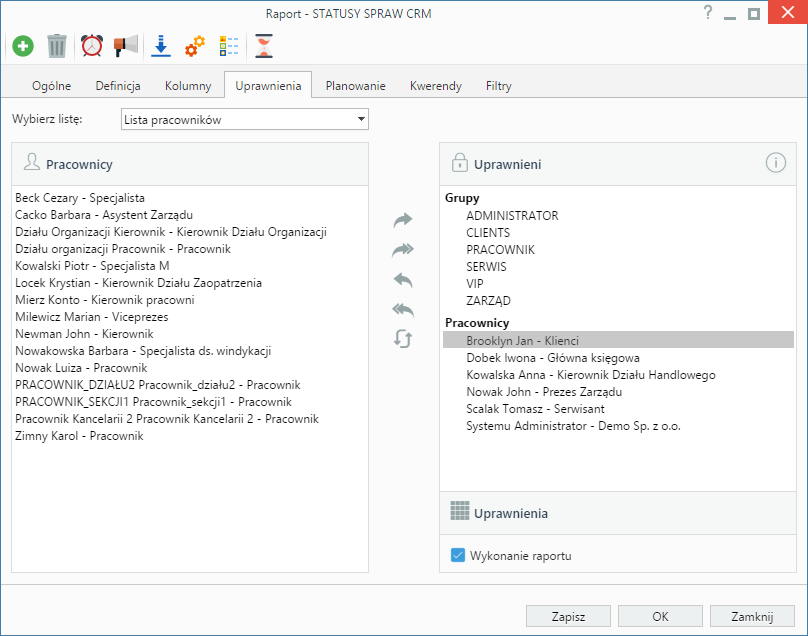Select the CLIENTS group

pyautogui.click(x=488, y=232)
